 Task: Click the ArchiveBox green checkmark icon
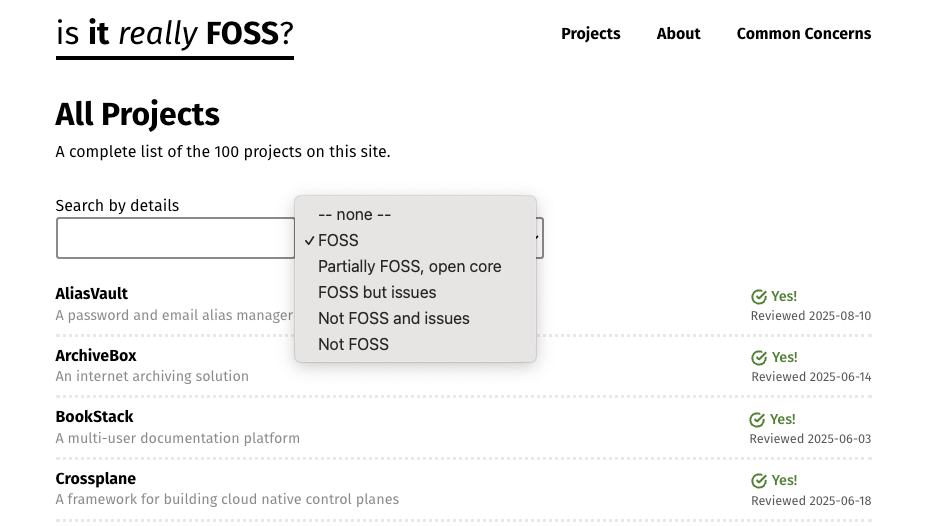tap(759, 357)
